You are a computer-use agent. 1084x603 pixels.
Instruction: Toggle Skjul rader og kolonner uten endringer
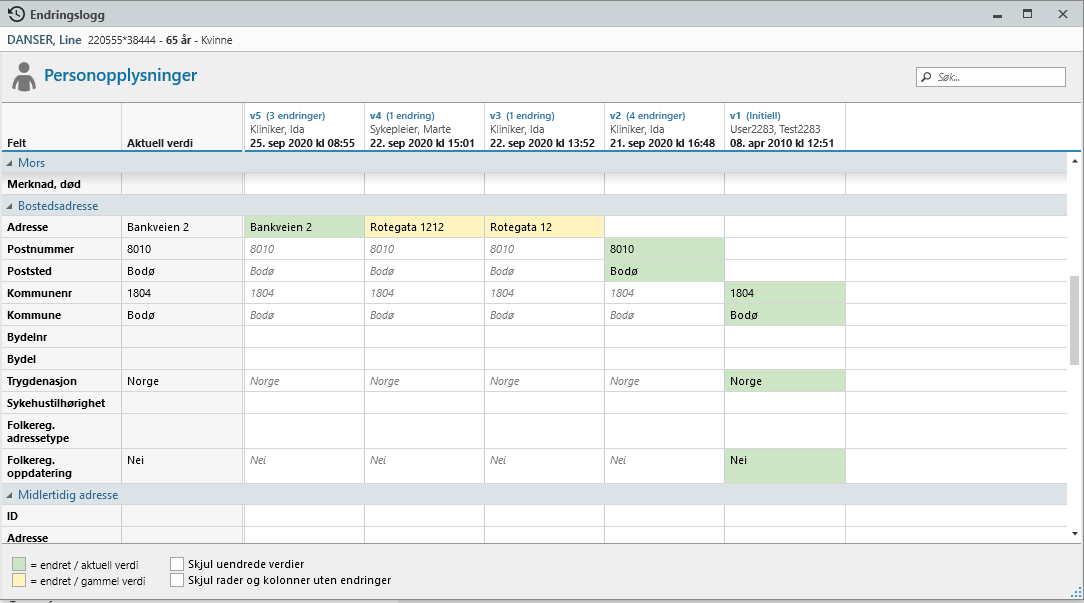point(177,580)
